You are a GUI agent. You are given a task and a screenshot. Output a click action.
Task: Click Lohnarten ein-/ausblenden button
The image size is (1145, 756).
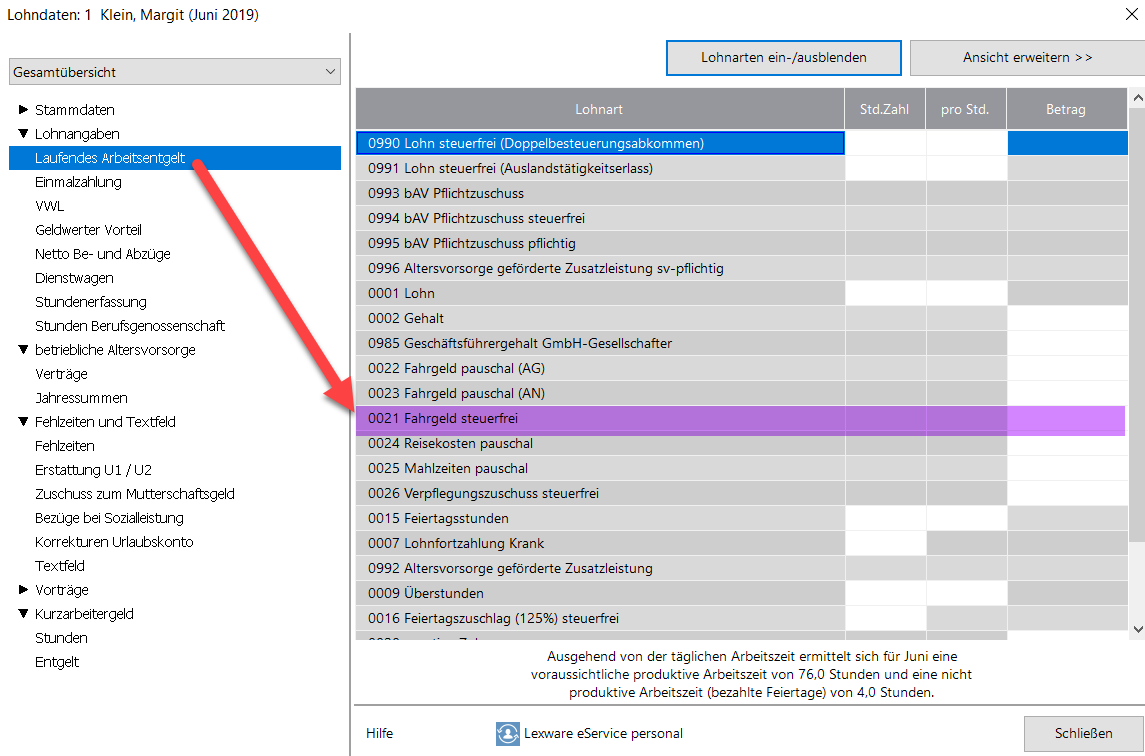[783, 58]
